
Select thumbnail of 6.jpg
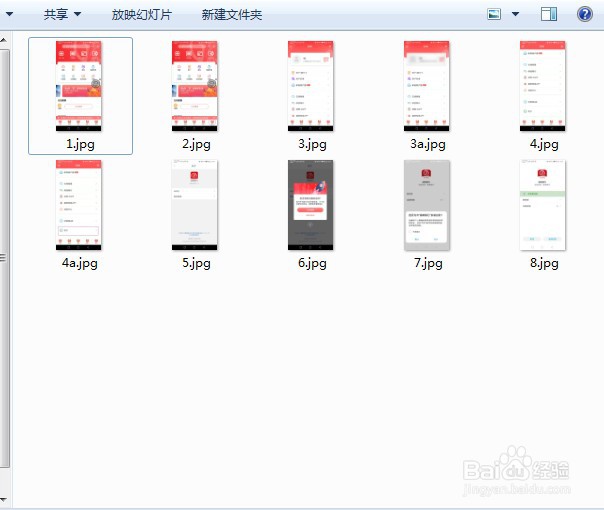310,205
